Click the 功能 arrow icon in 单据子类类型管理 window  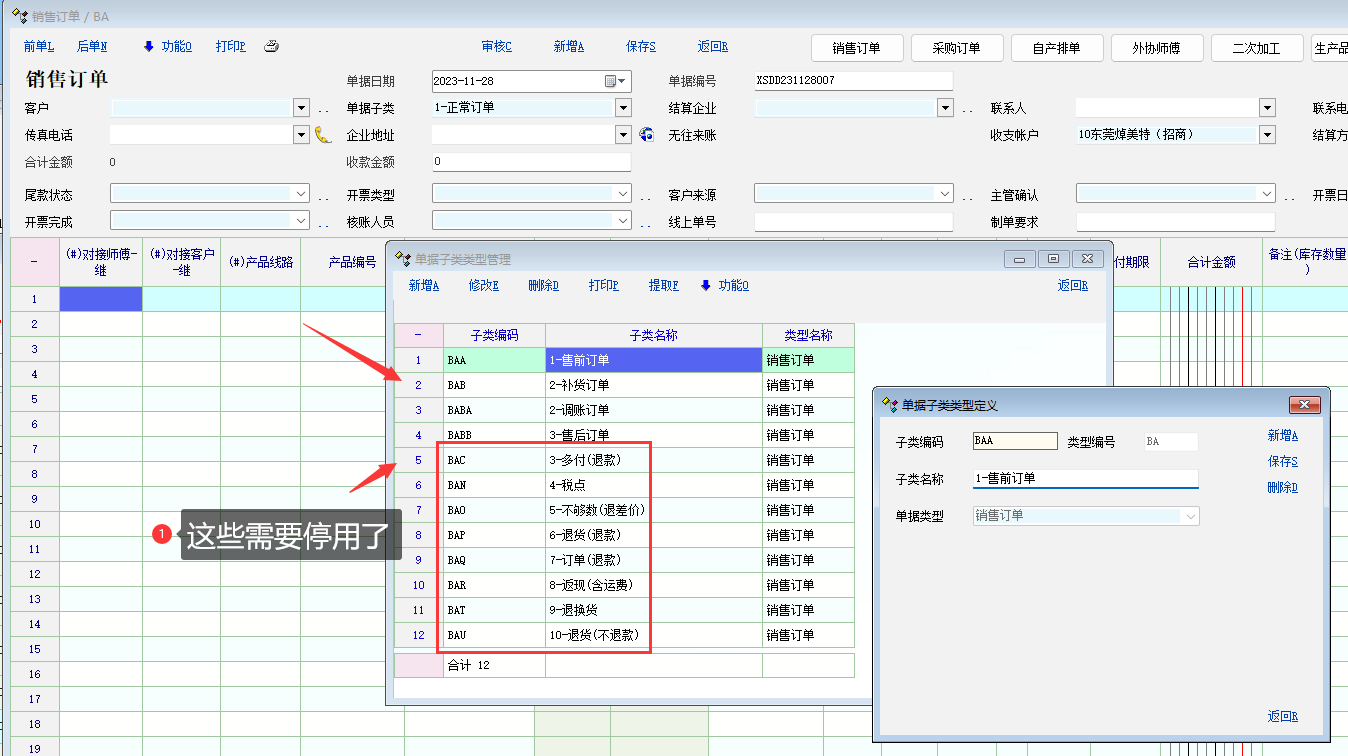click(x=706, y=286)
